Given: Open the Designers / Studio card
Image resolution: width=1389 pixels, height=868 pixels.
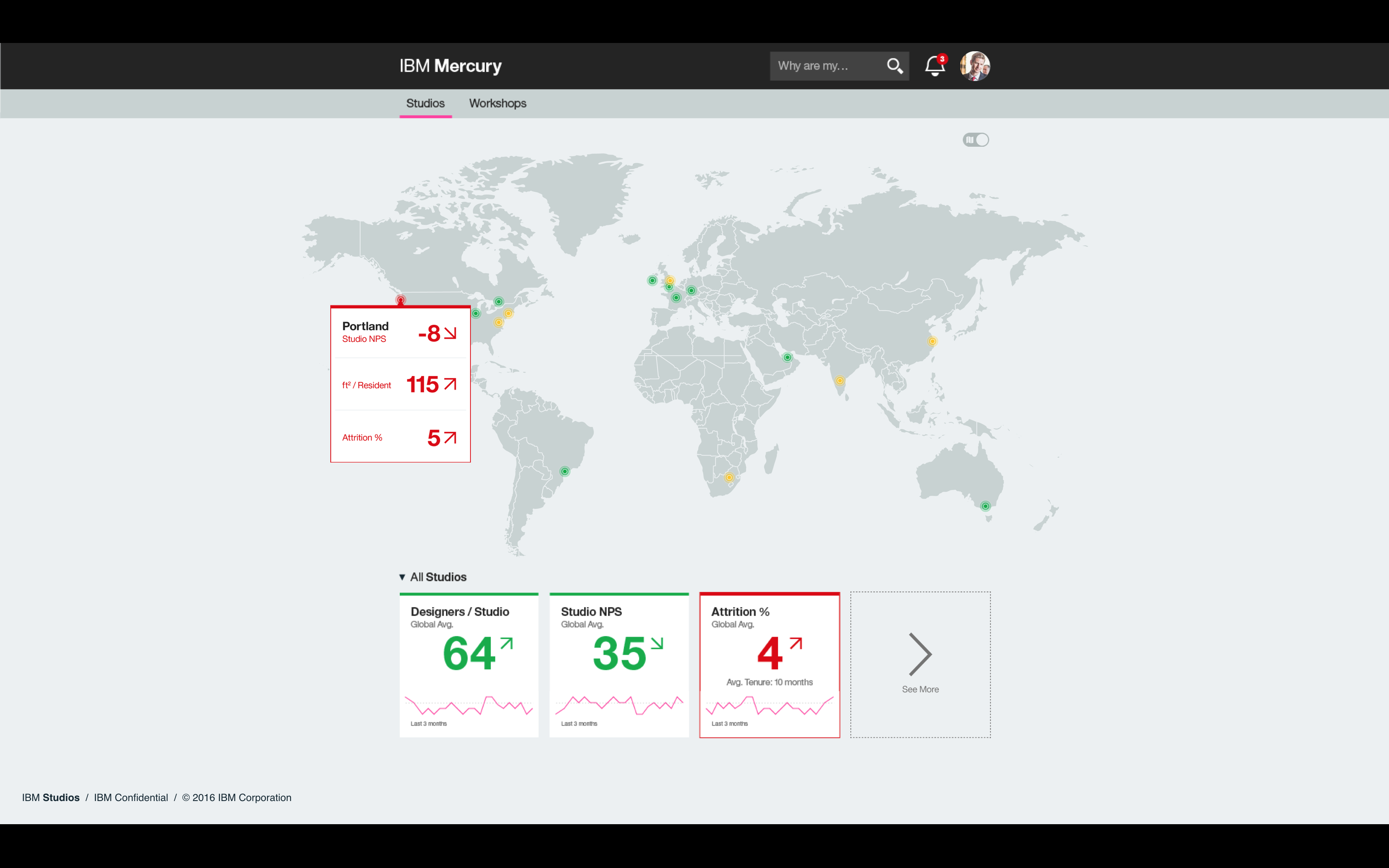Looking at the screenshot, I should point(469,665).
